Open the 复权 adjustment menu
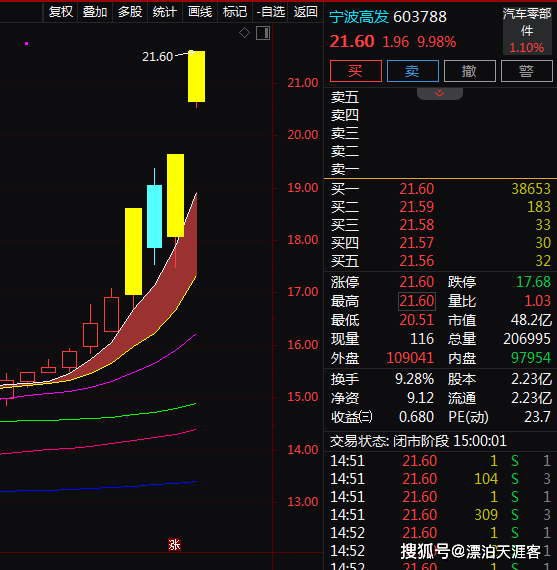Image resolution: width=557 pixels, height=570 pixels. point(61,12)
